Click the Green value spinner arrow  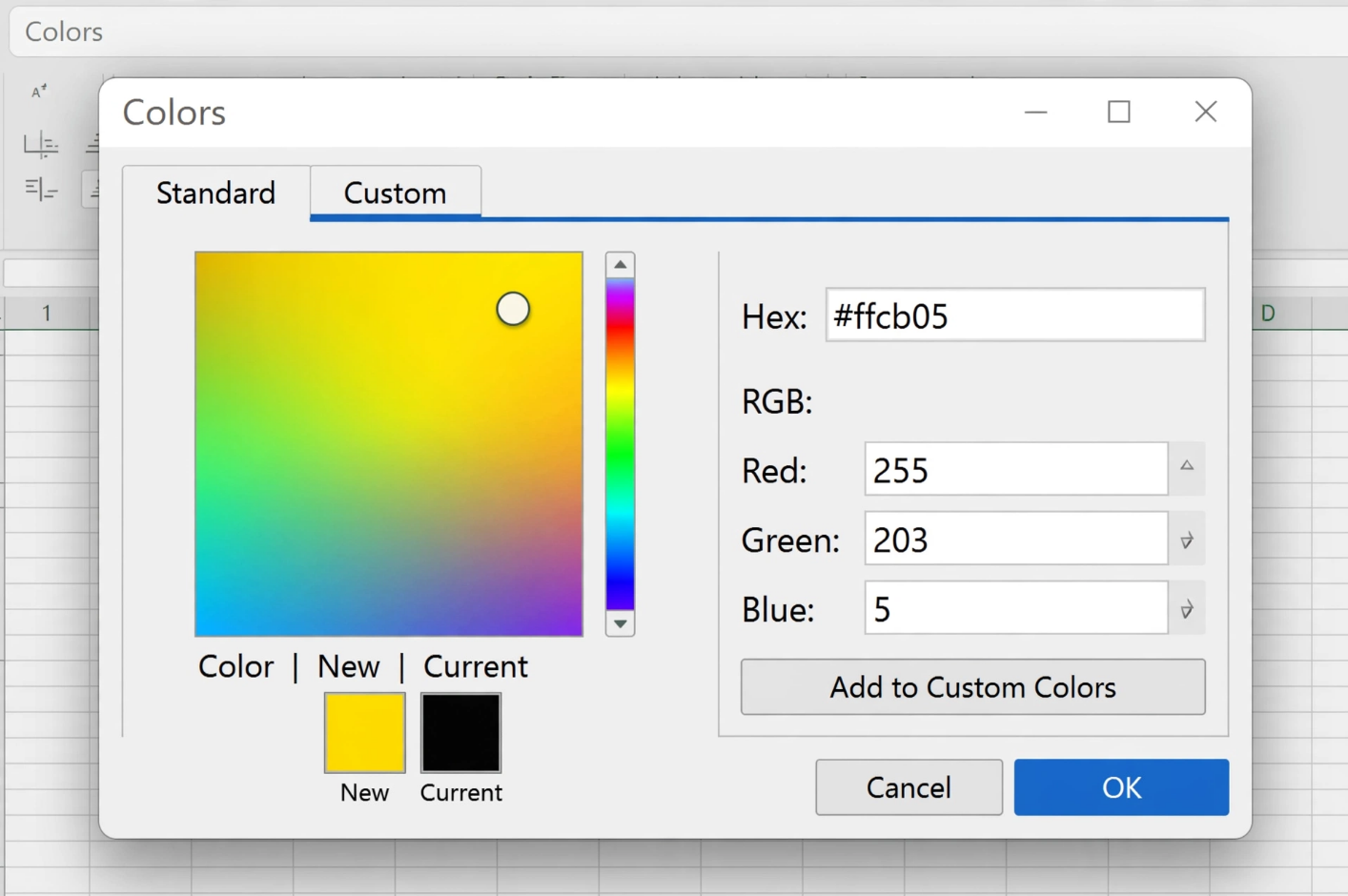pos(1187,540)
